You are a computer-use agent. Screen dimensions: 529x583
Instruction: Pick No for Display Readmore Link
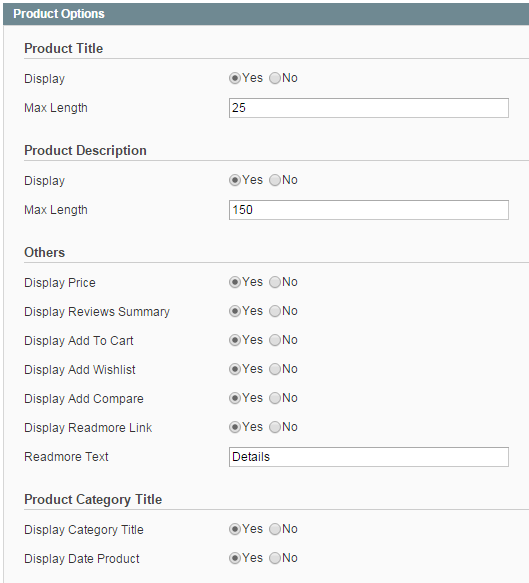275,427
